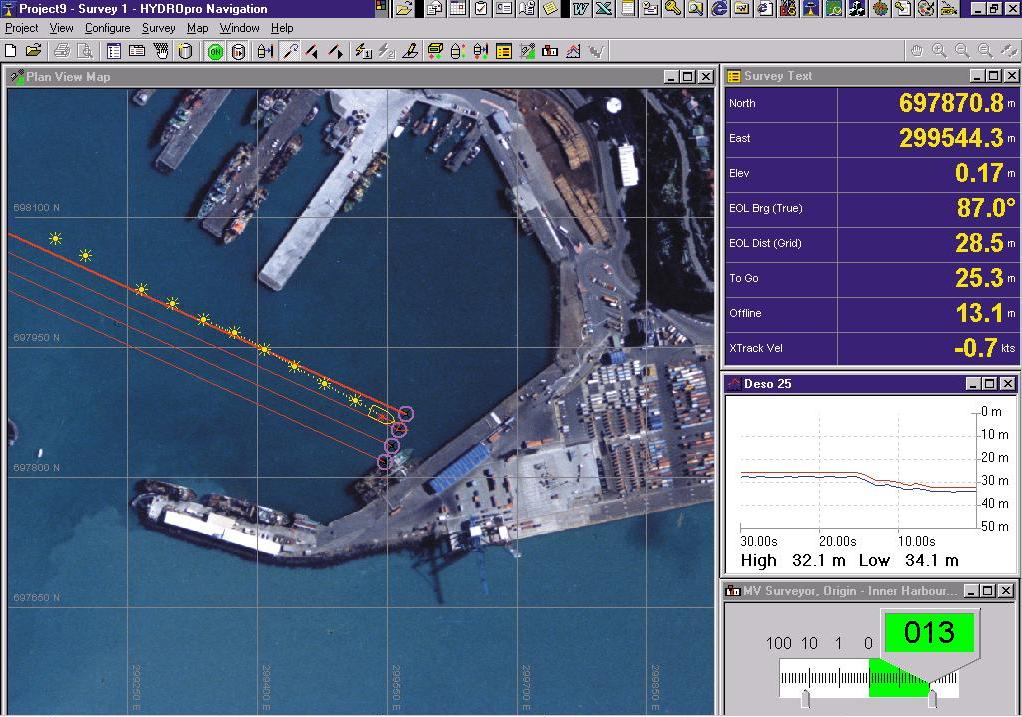Click the green 013 heading readout
This screenshot has width=1022, height=717.
pyautogui.click(x=928, y=632)
